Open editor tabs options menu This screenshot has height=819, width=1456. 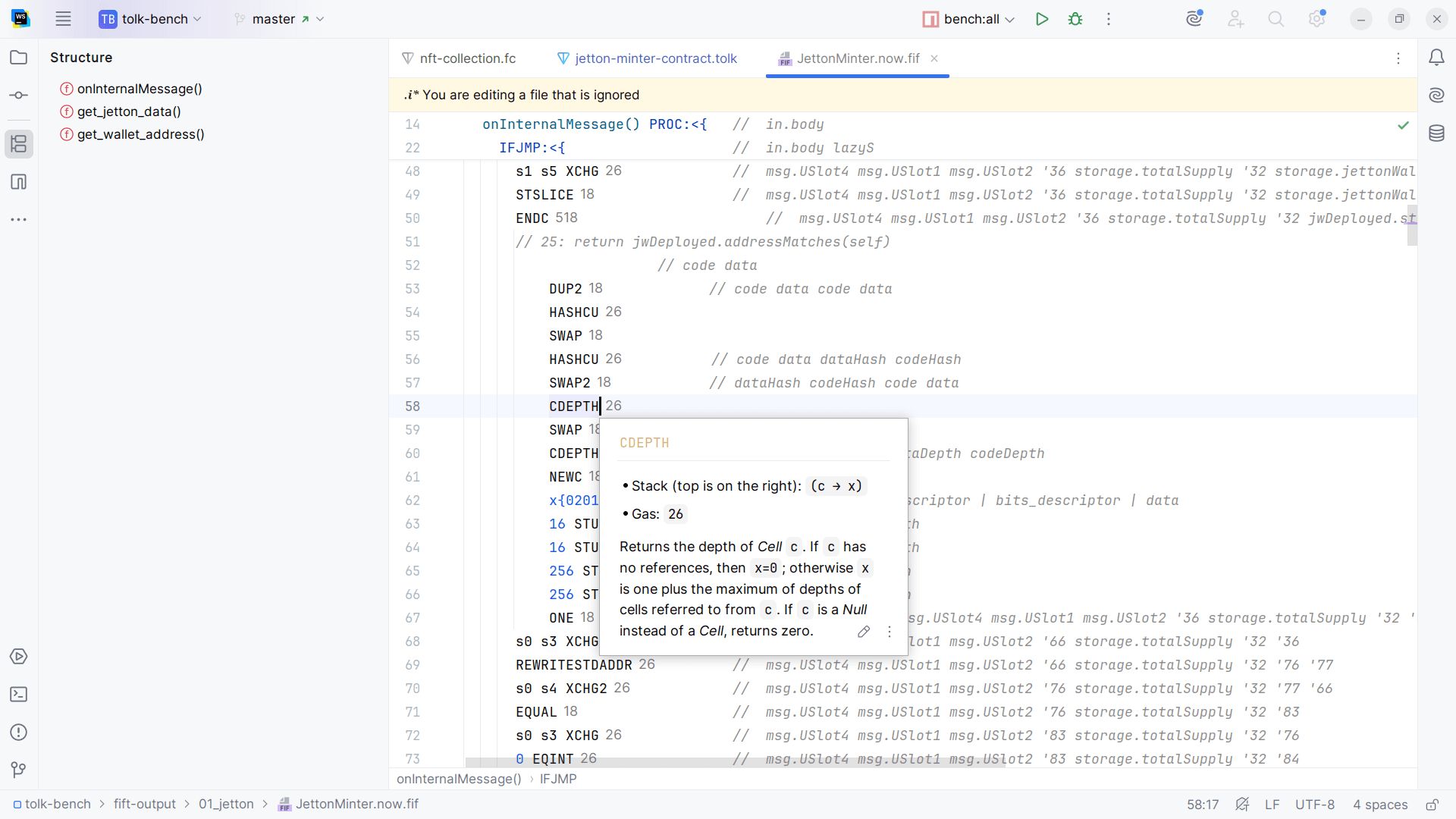click(x=1398, y=58)
